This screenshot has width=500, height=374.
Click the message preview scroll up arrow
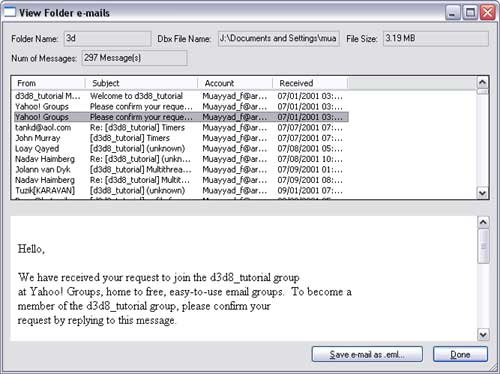pos(483,222)
